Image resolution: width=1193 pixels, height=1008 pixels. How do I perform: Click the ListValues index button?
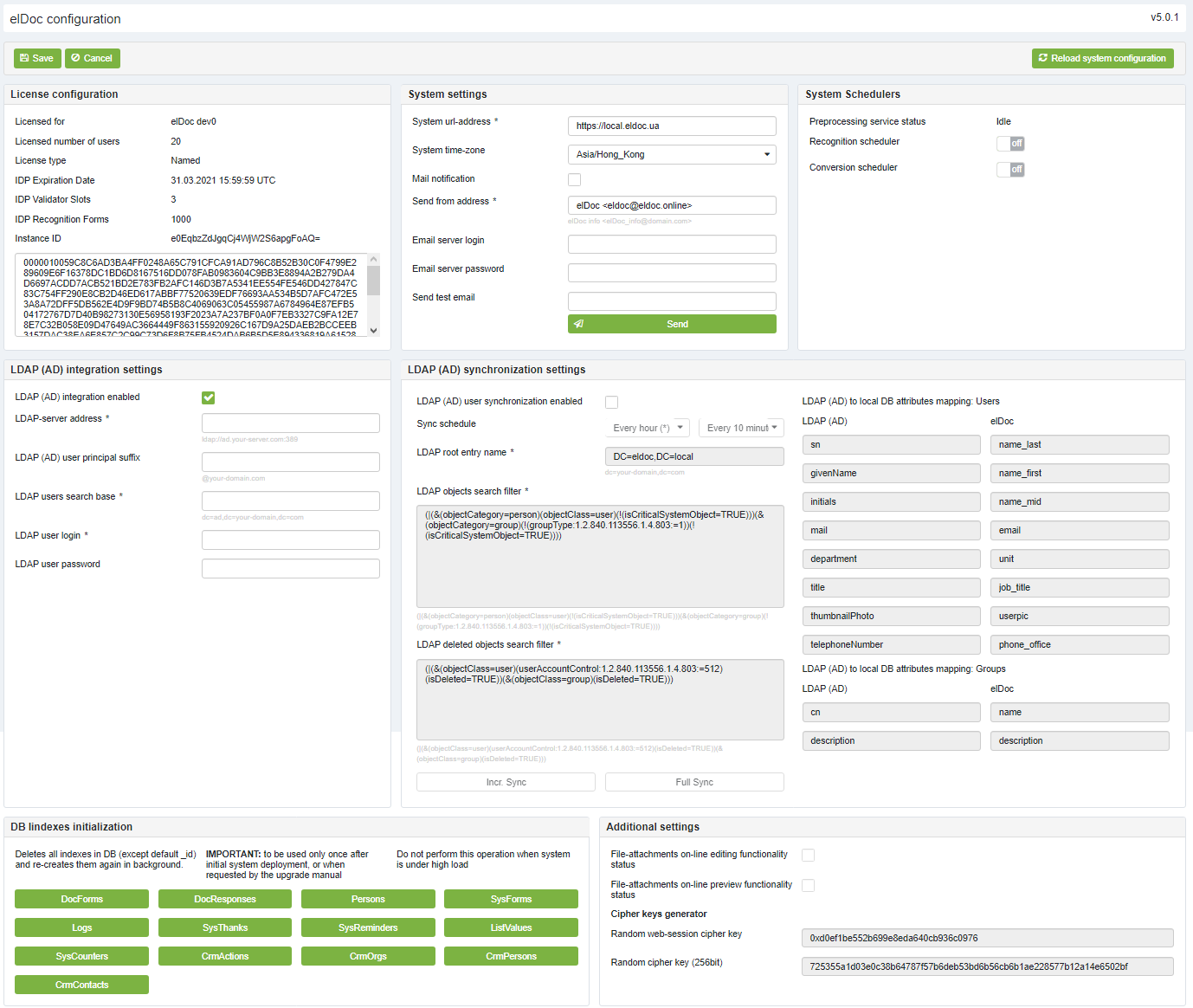tap(511, 927)
